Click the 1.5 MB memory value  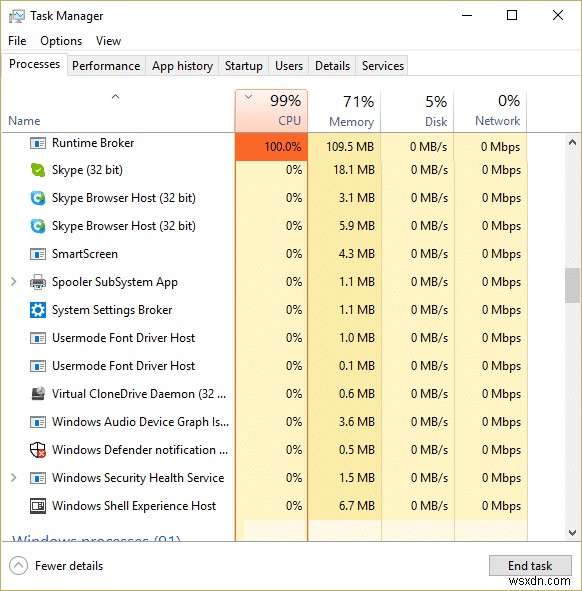(x=357, y=478)
